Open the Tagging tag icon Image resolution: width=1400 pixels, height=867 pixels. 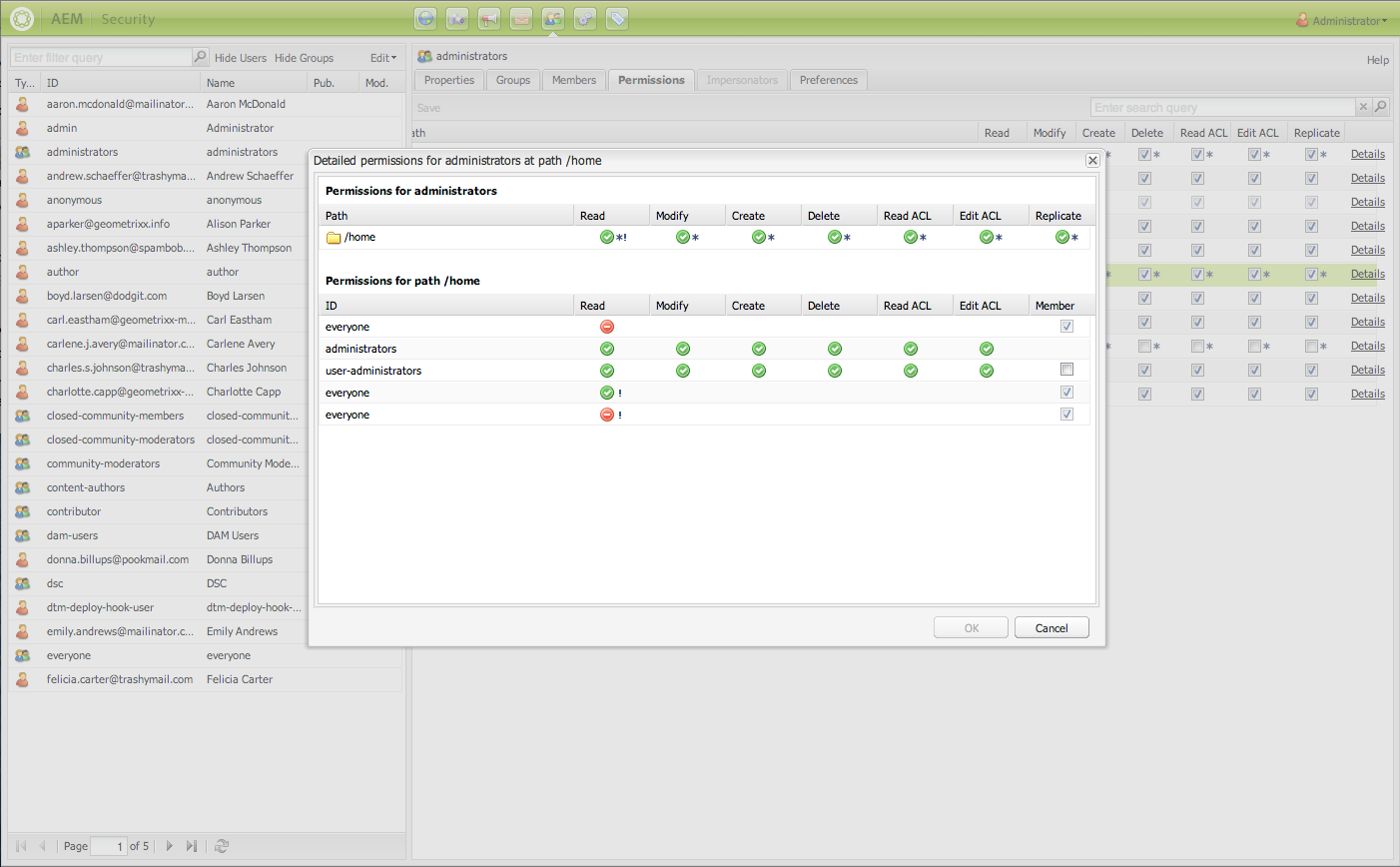(x=617, y=18)
